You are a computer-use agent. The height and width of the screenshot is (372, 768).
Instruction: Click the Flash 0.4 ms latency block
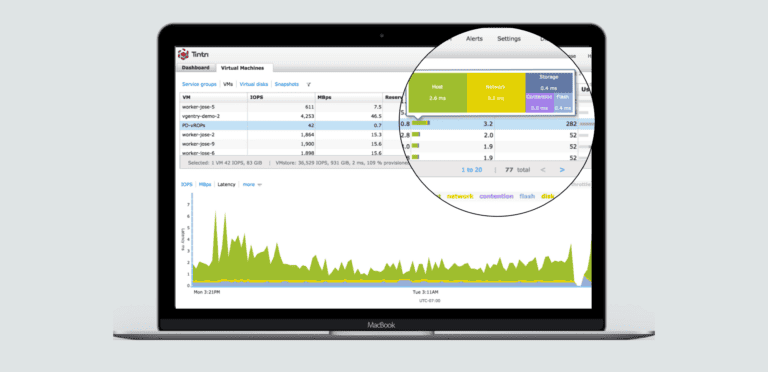(563, 103)
